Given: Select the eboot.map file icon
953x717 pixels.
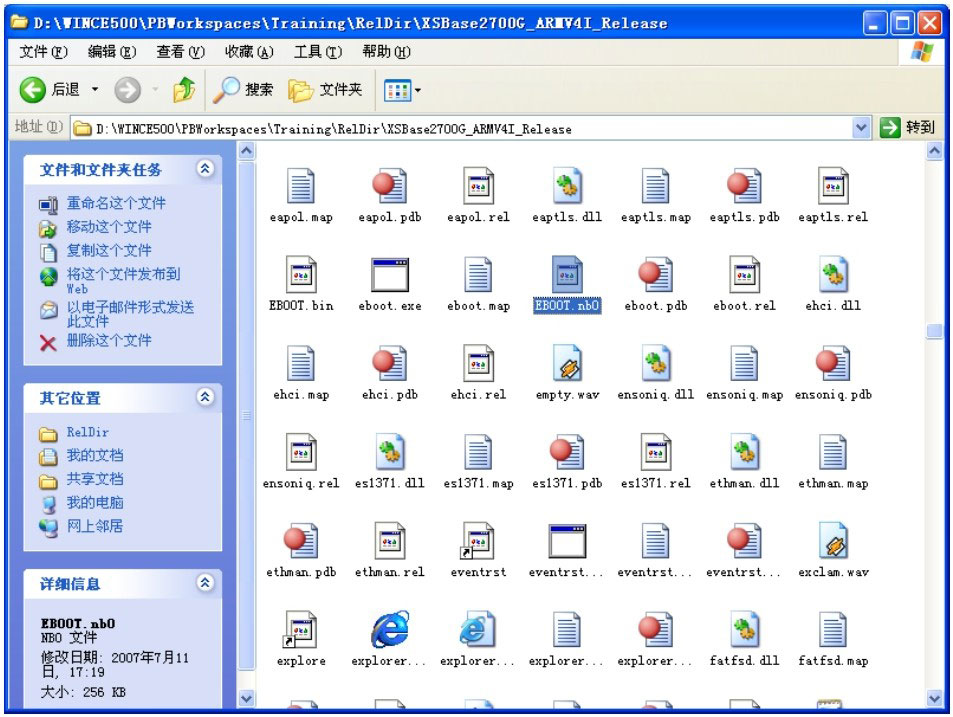Looking at the screenshot, I should 478,275.
